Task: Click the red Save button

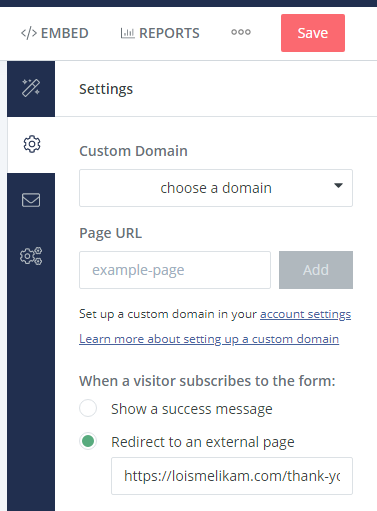Action: (313, 33)
